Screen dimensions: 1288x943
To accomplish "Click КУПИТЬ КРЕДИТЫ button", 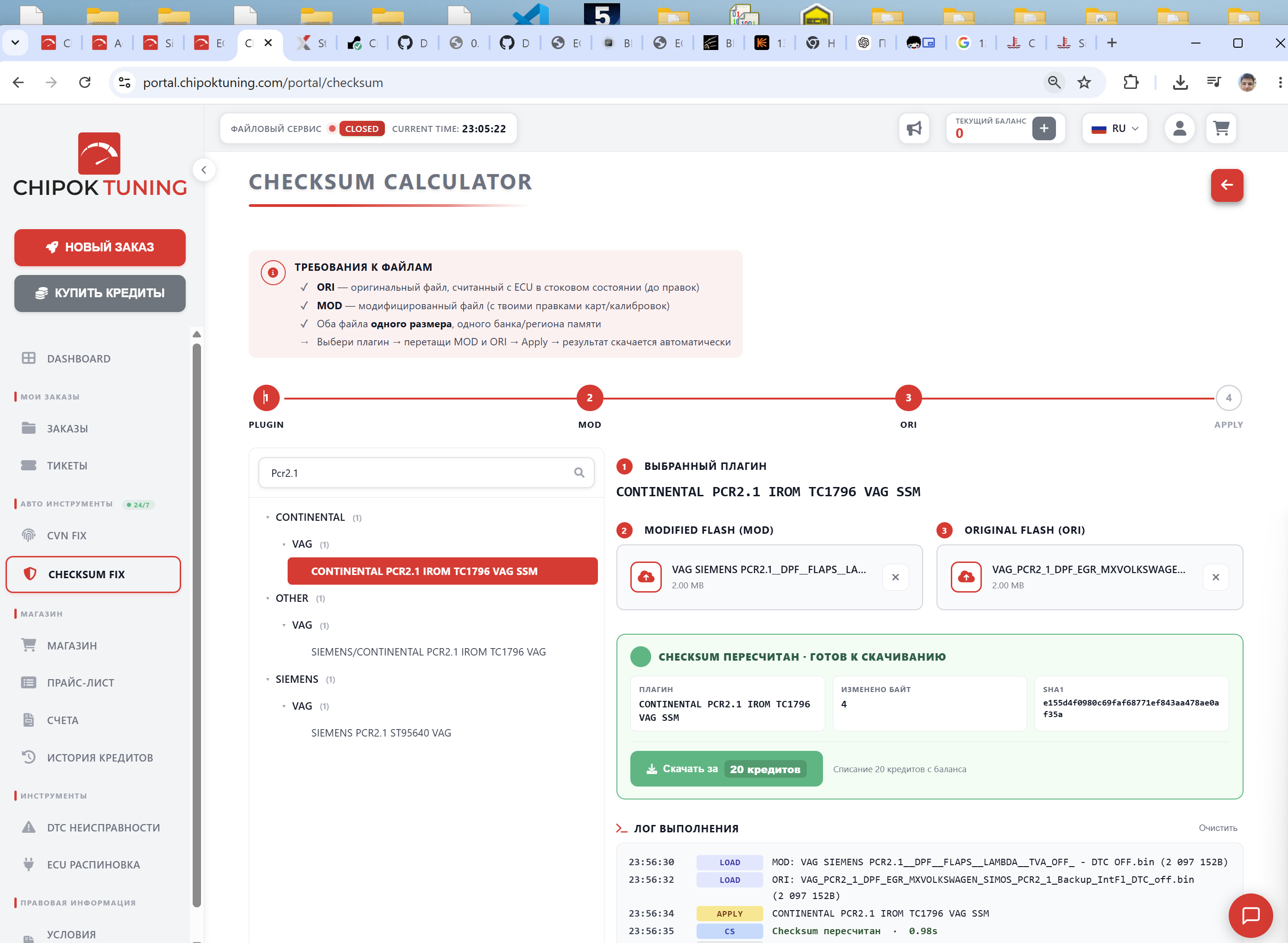I will [x=100, y=294].
